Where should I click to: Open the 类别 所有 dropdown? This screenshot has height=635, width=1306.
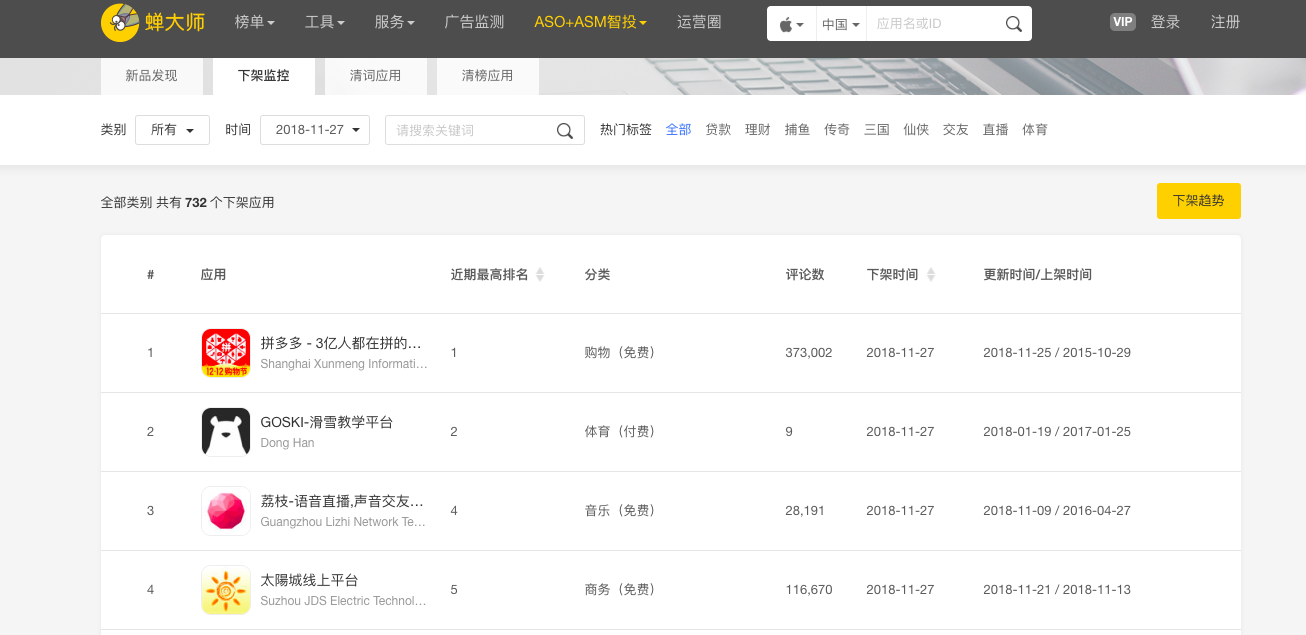172,130
